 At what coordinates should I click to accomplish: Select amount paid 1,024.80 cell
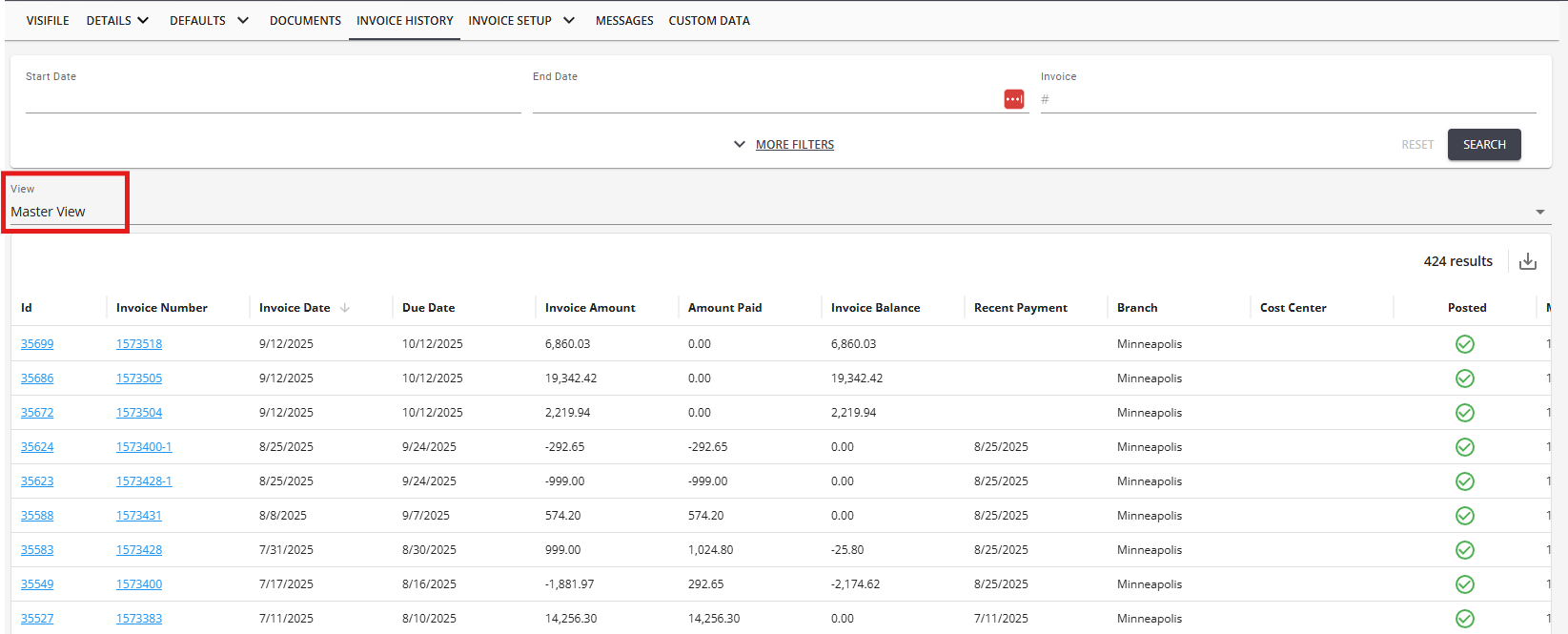tap(711, 550)
